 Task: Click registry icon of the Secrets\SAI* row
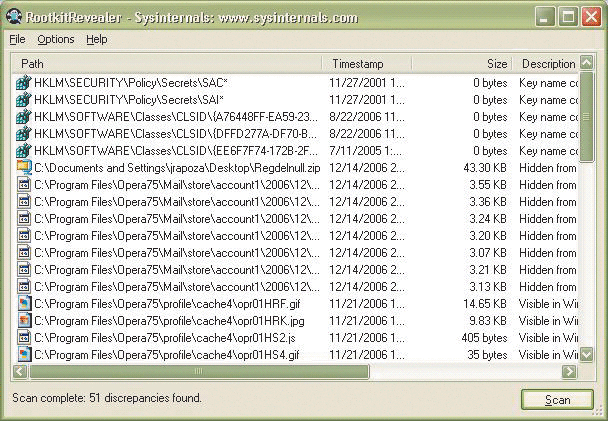(x=24, y=100)
